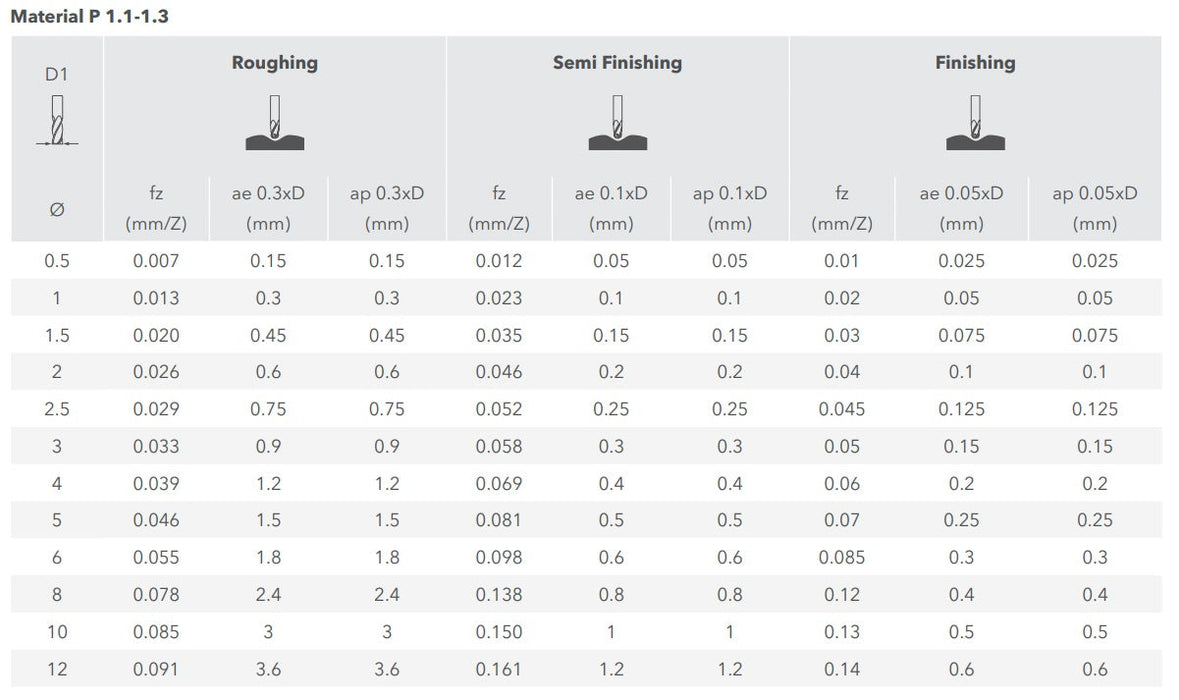The width and height of the screenshot is (1179, 700).
Task: Click the finishing fz value 0.085
Action: click(x=841, y=557)
